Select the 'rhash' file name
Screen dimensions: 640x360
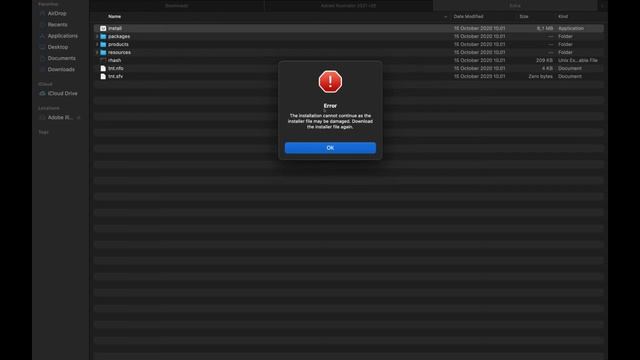click(x=115, y=60)
